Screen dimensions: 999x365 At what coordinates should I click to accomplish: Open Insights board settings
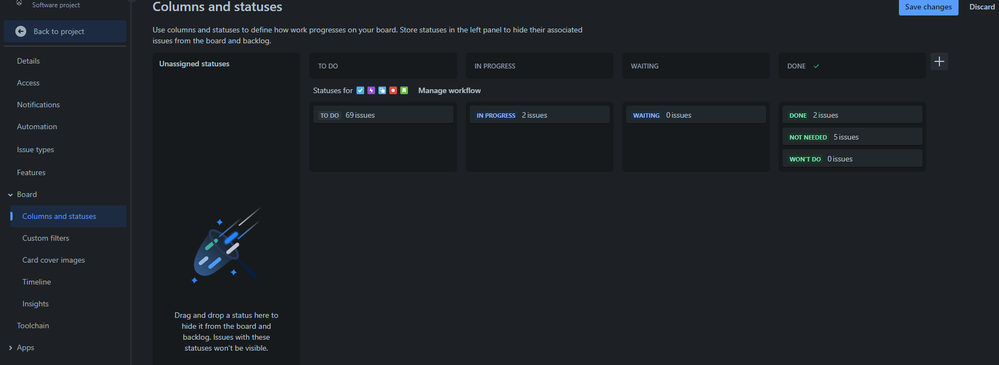(35, 304)
